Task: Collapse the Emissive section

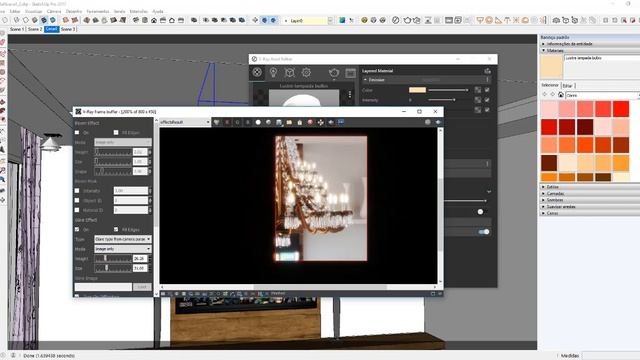Action: point(365,80)
